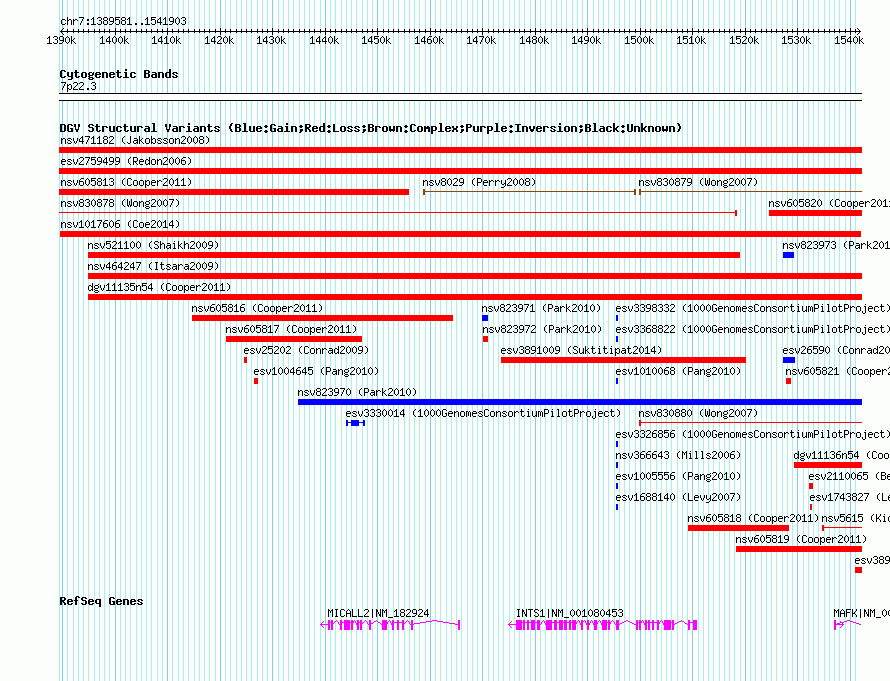Click the nsv464247 (Itsara2009) label
Image resolution: width=890 pixels, height=681 pixels.
(x=153, y=266)
